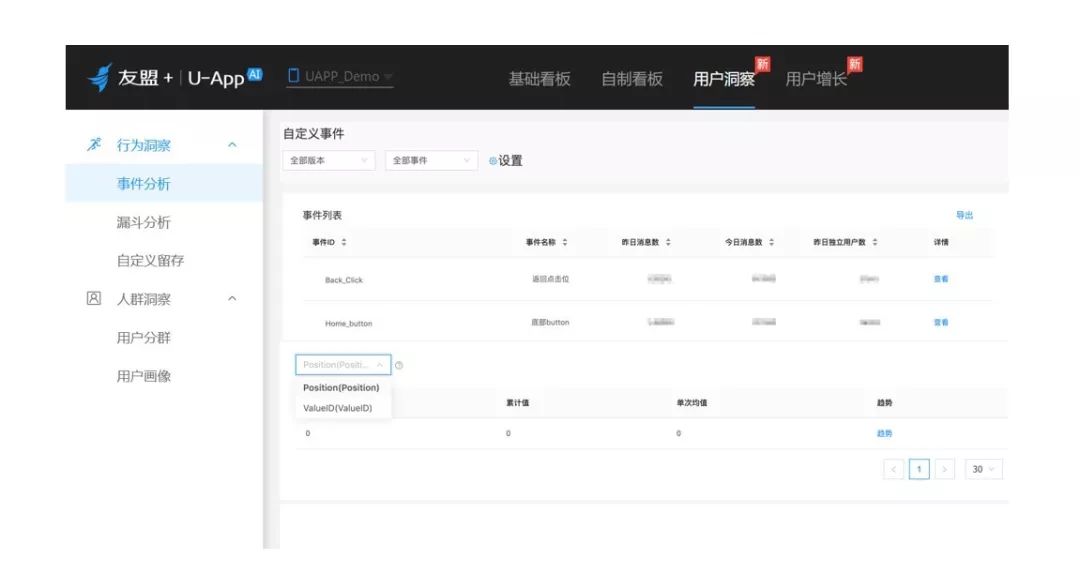Open the 全部事件 event dropdown
The width and height of the screenshot is (1080, 574).
[431, 161]
